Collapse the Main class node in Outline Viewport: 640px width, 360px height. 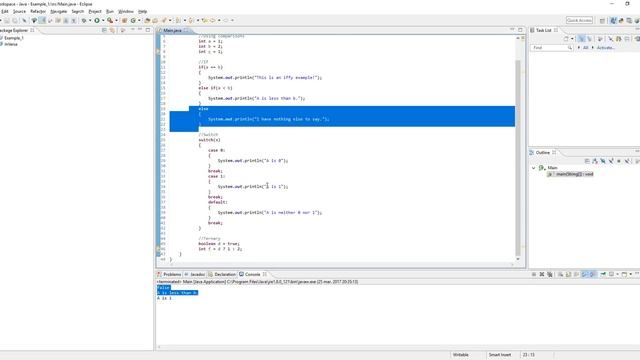pos(533,168)
